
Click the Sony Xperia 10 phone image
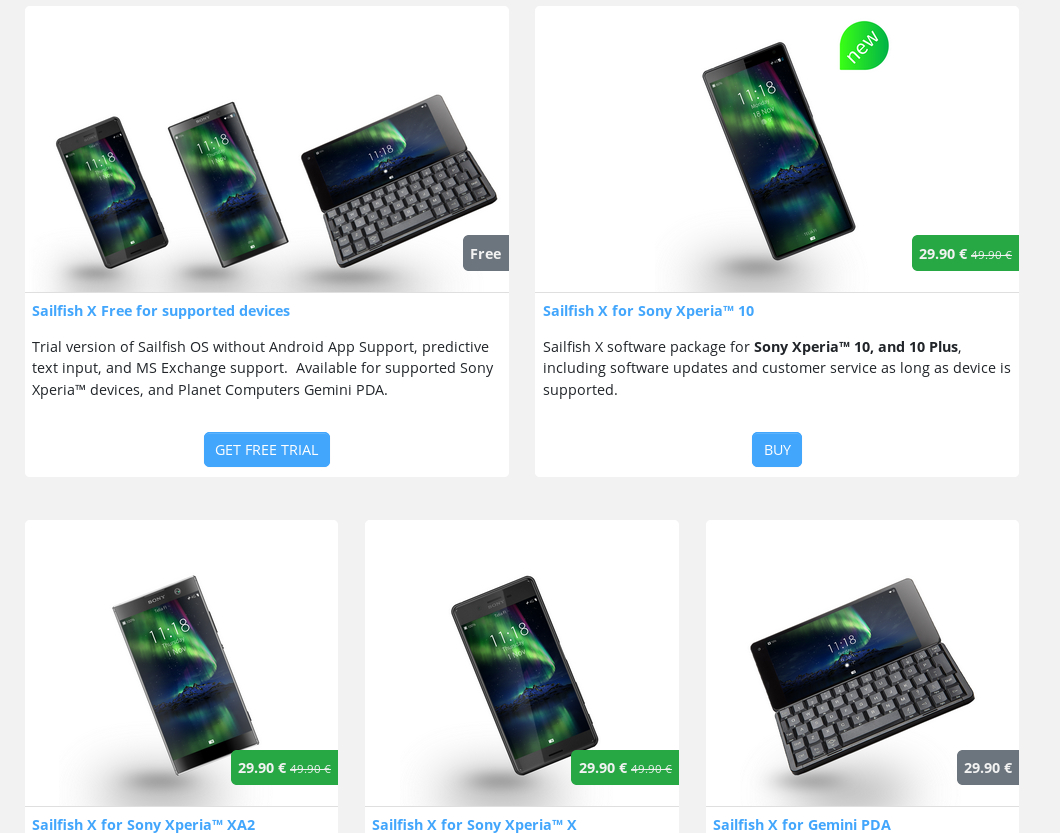coord(779,150)
